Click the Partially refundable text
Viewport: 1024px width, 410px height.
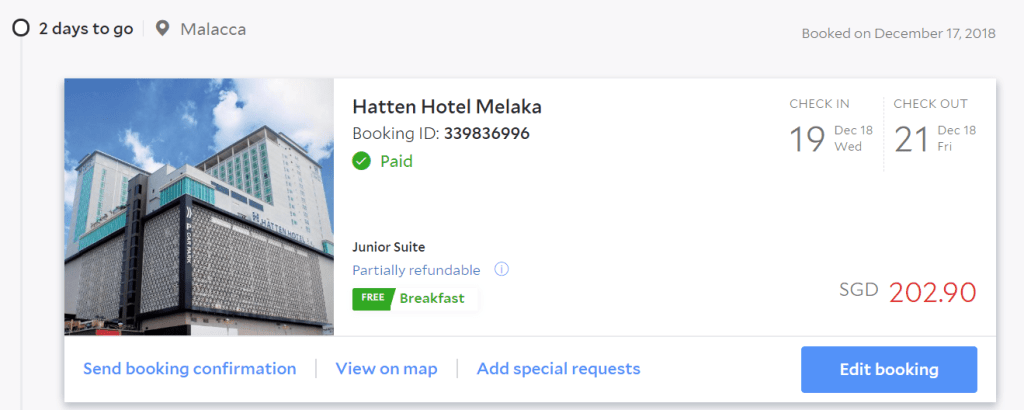click(416, 270)
